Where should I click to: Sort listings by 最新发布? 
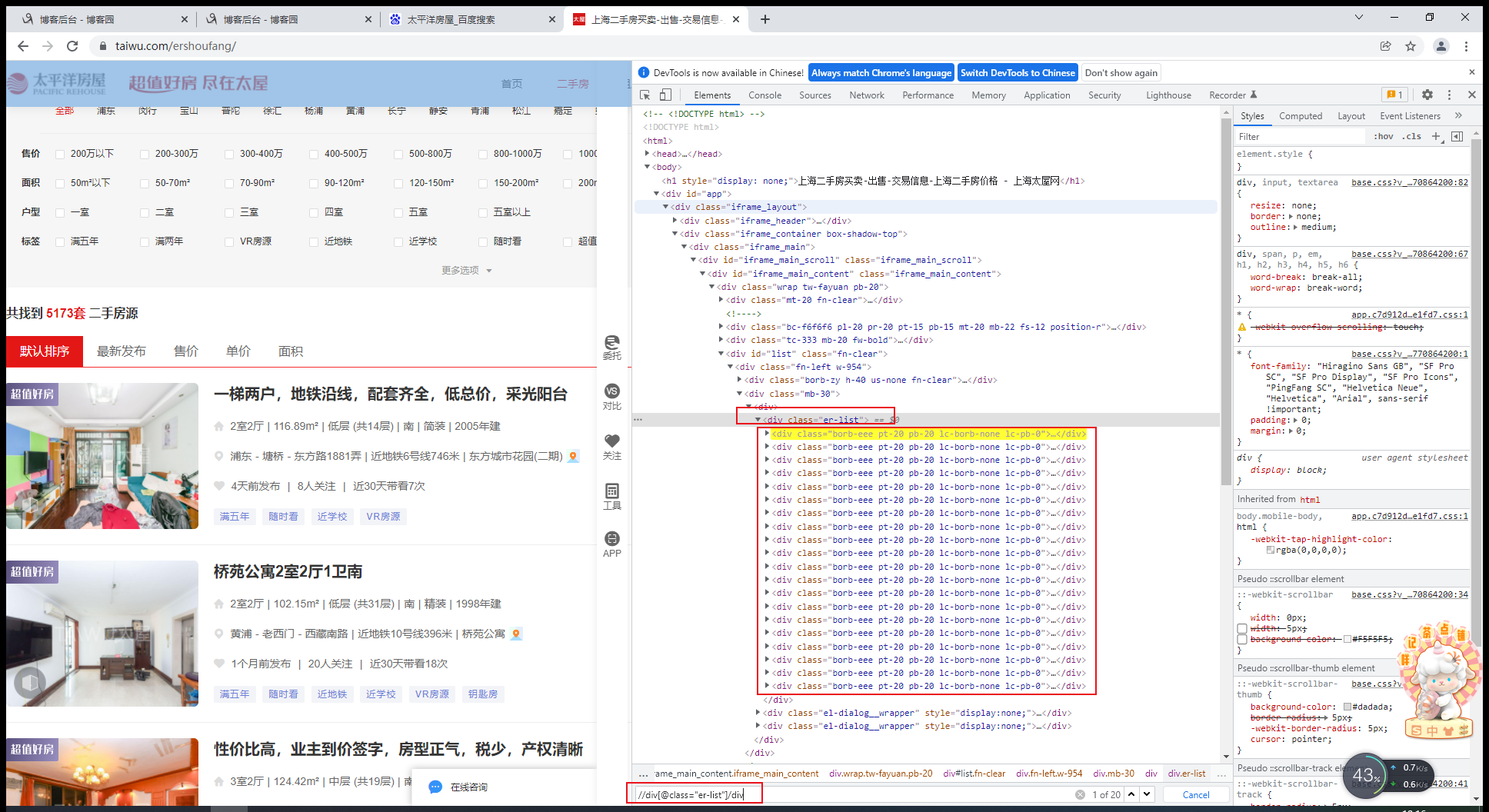(122, 351)
